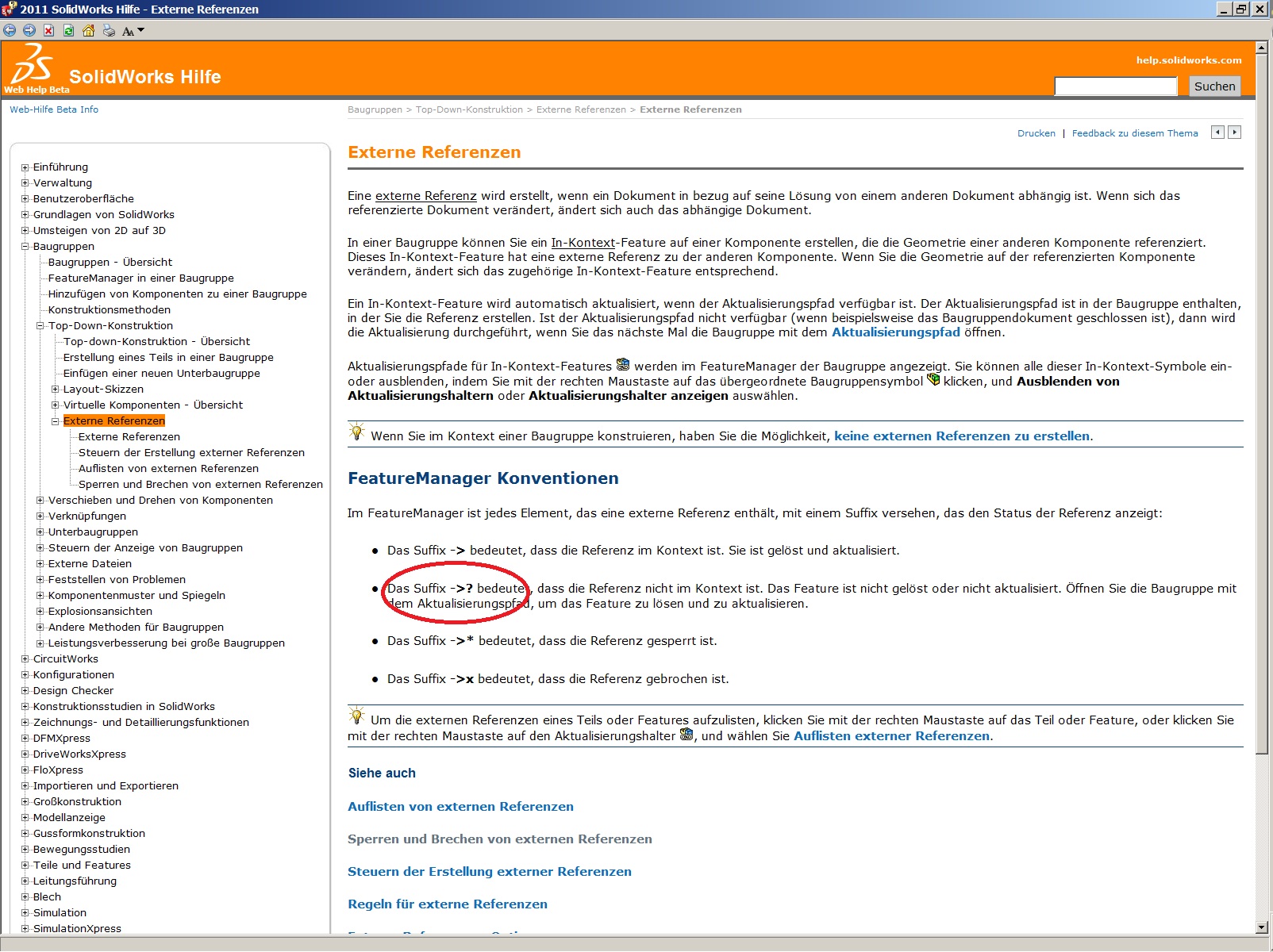Open Auflisten von externen Referenzen in tree

tap(168, 469)
